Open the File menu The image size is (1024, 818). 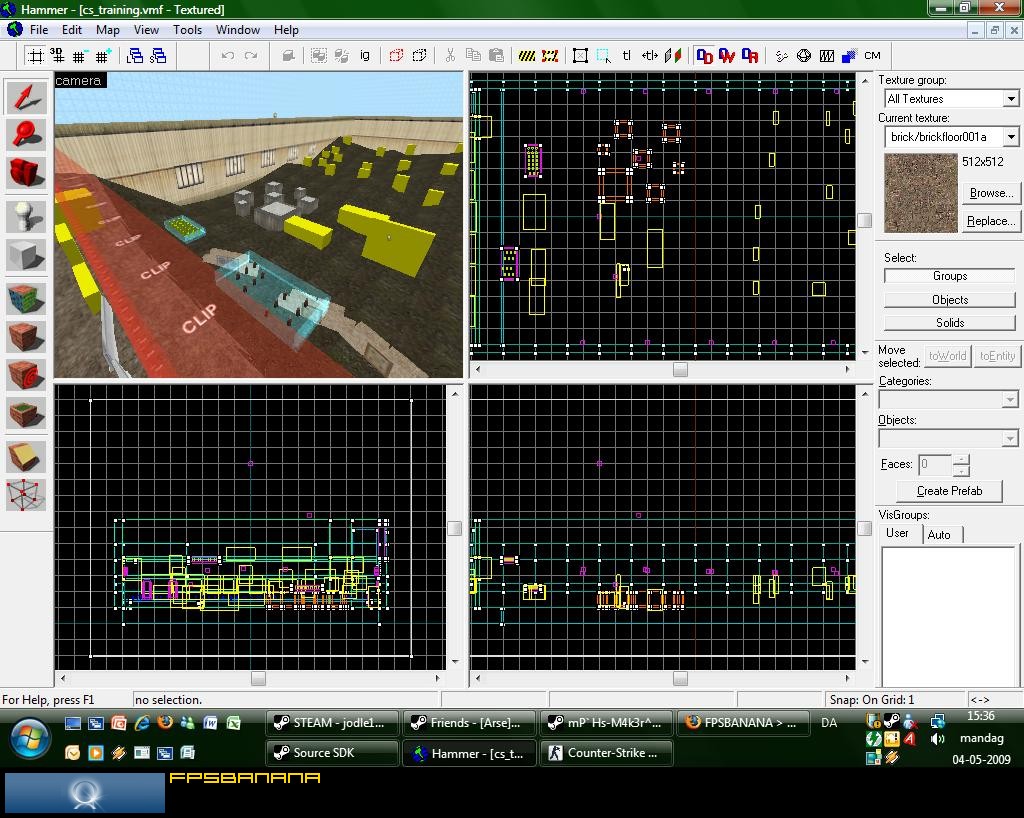tap(39, 30)
